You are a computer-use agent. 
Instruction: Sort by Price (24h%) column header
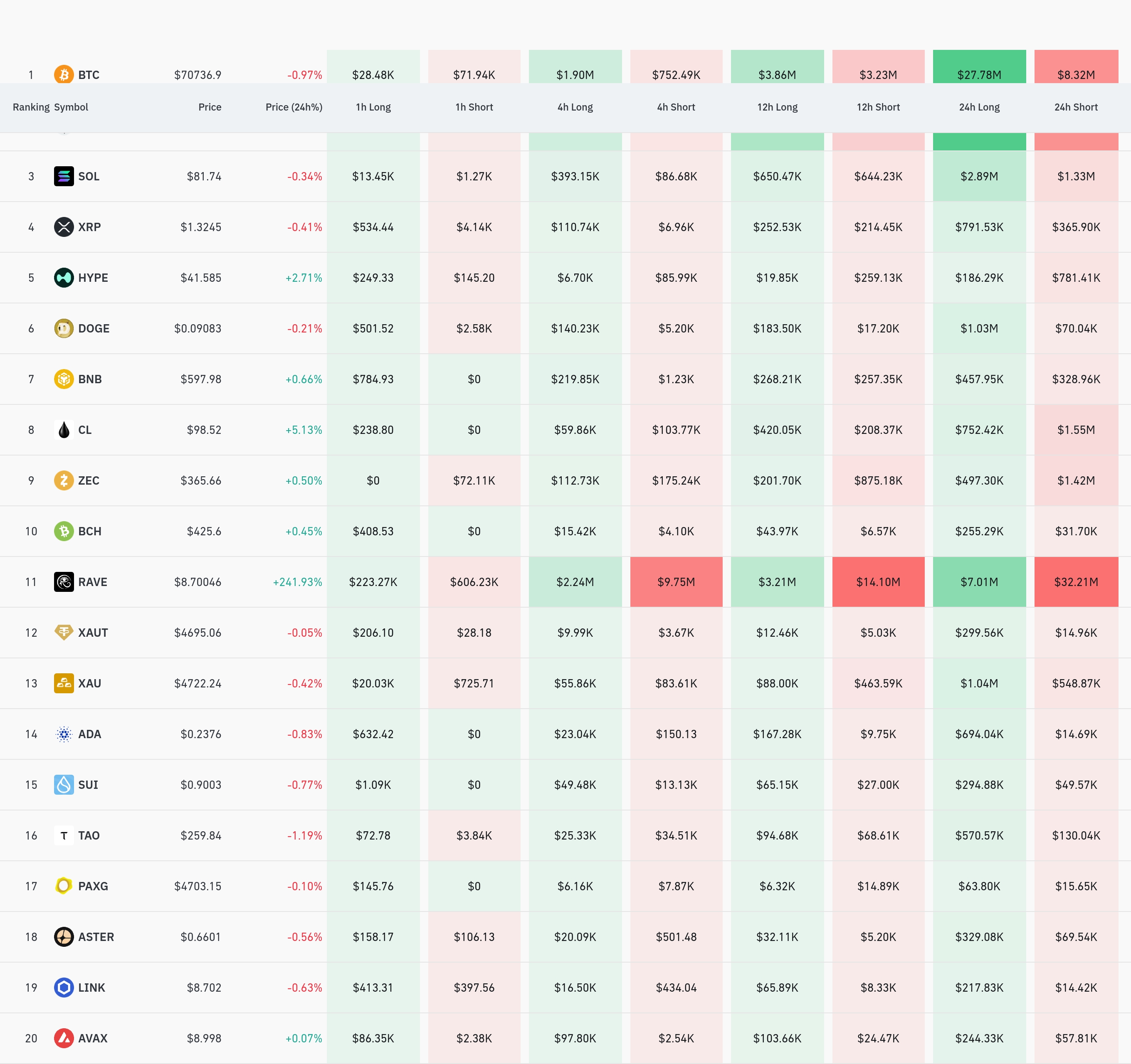(294, 107)
